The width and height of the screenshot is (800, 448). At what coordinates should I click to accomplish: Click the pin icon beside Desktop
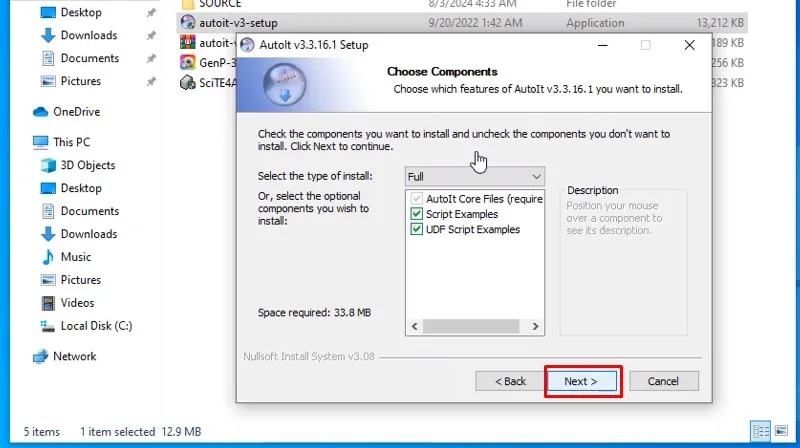coord(151,13)
